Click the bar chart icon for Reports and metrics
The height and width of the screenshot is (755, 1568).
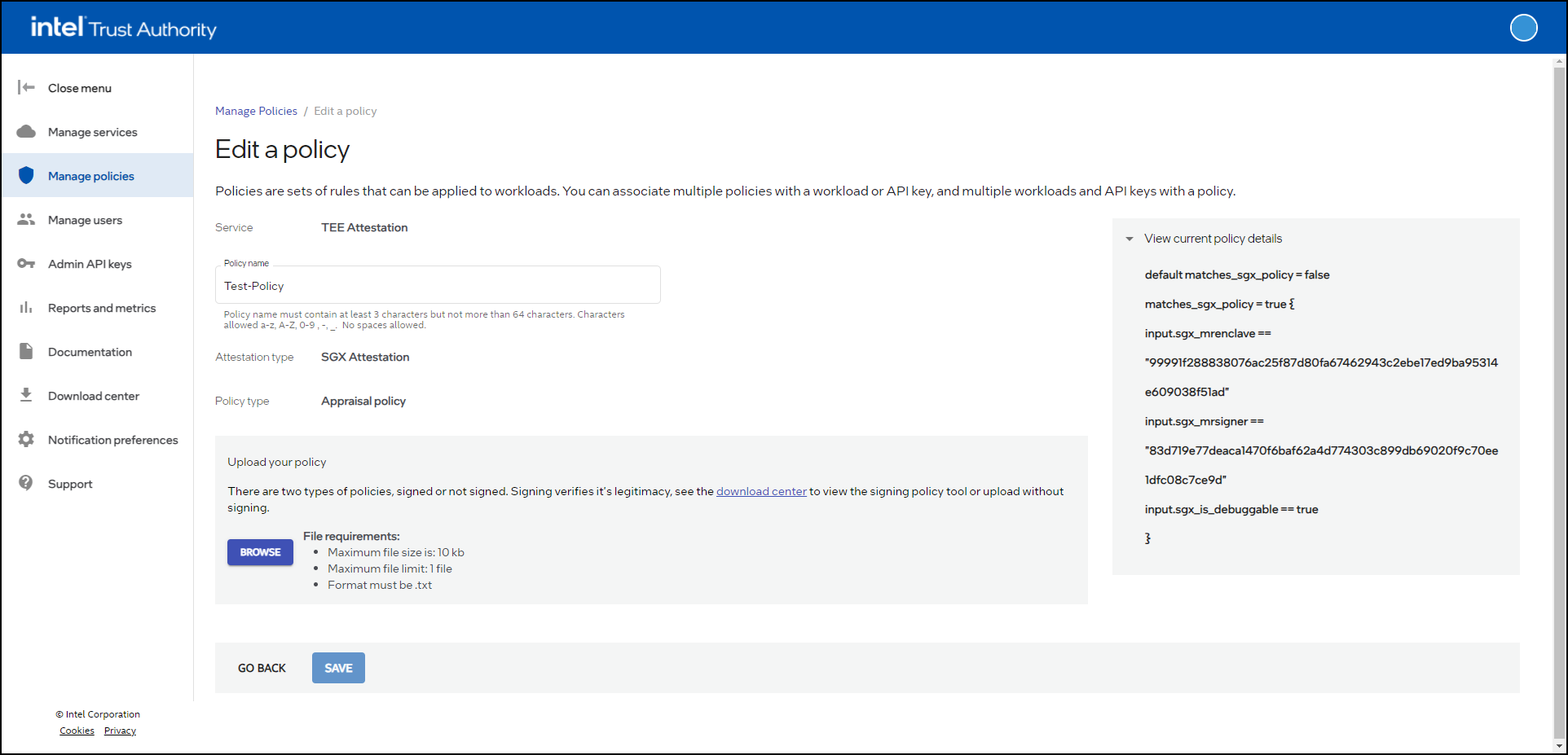pos(26,307)
